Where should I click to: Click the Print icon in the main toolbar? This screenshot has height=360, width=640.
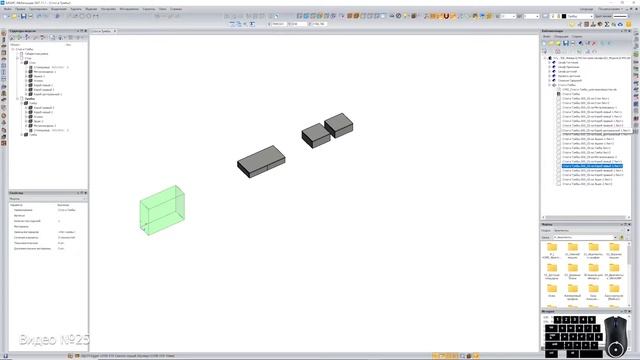pos(31,16)
